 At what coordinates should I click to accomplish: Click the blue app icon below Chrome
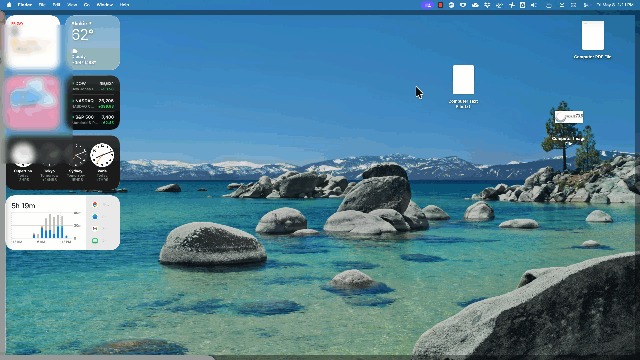[x=95, y=217]
